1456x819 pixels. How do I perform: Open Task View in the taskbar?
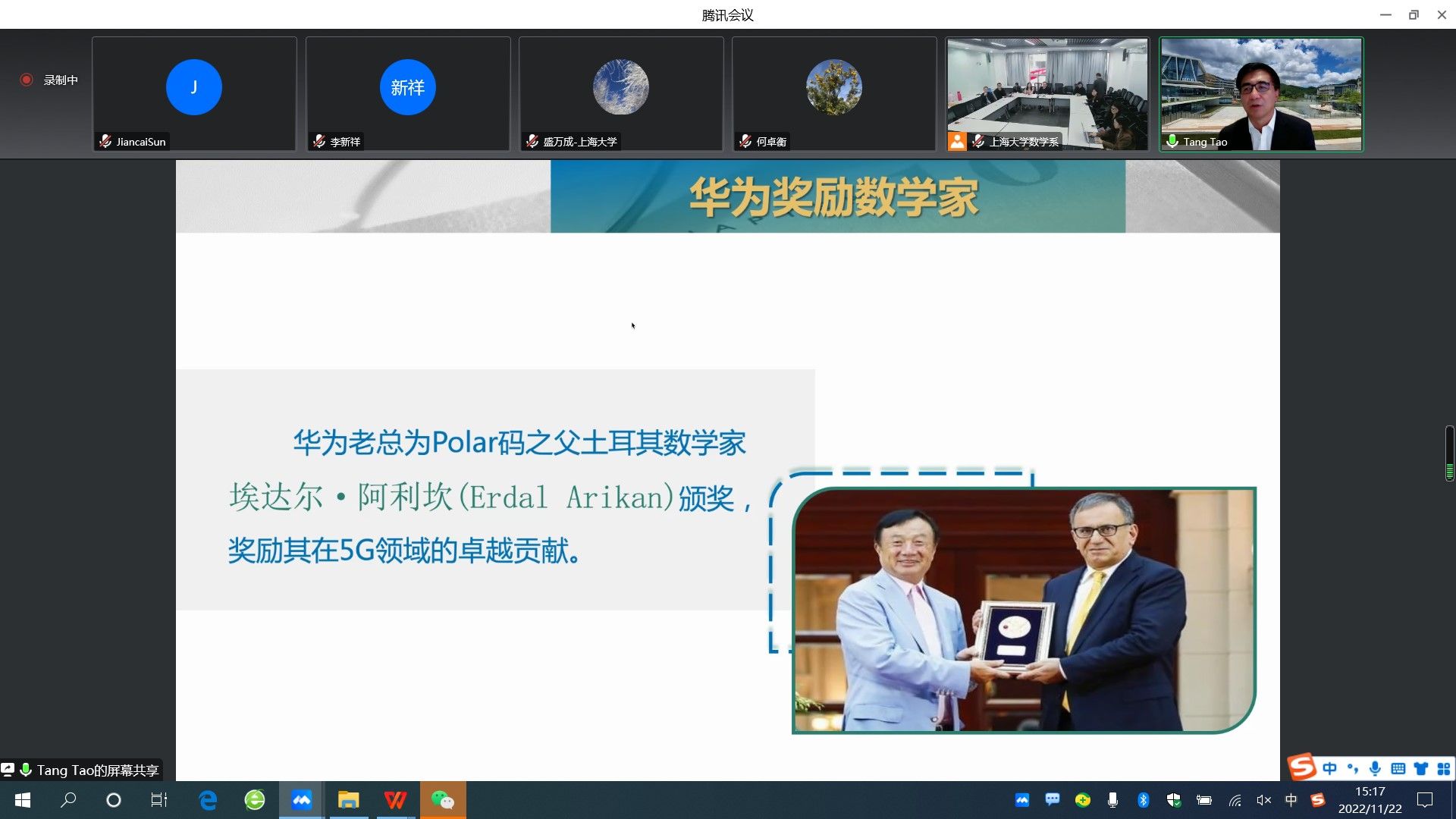pyautogui.click(x=158, y=800)
